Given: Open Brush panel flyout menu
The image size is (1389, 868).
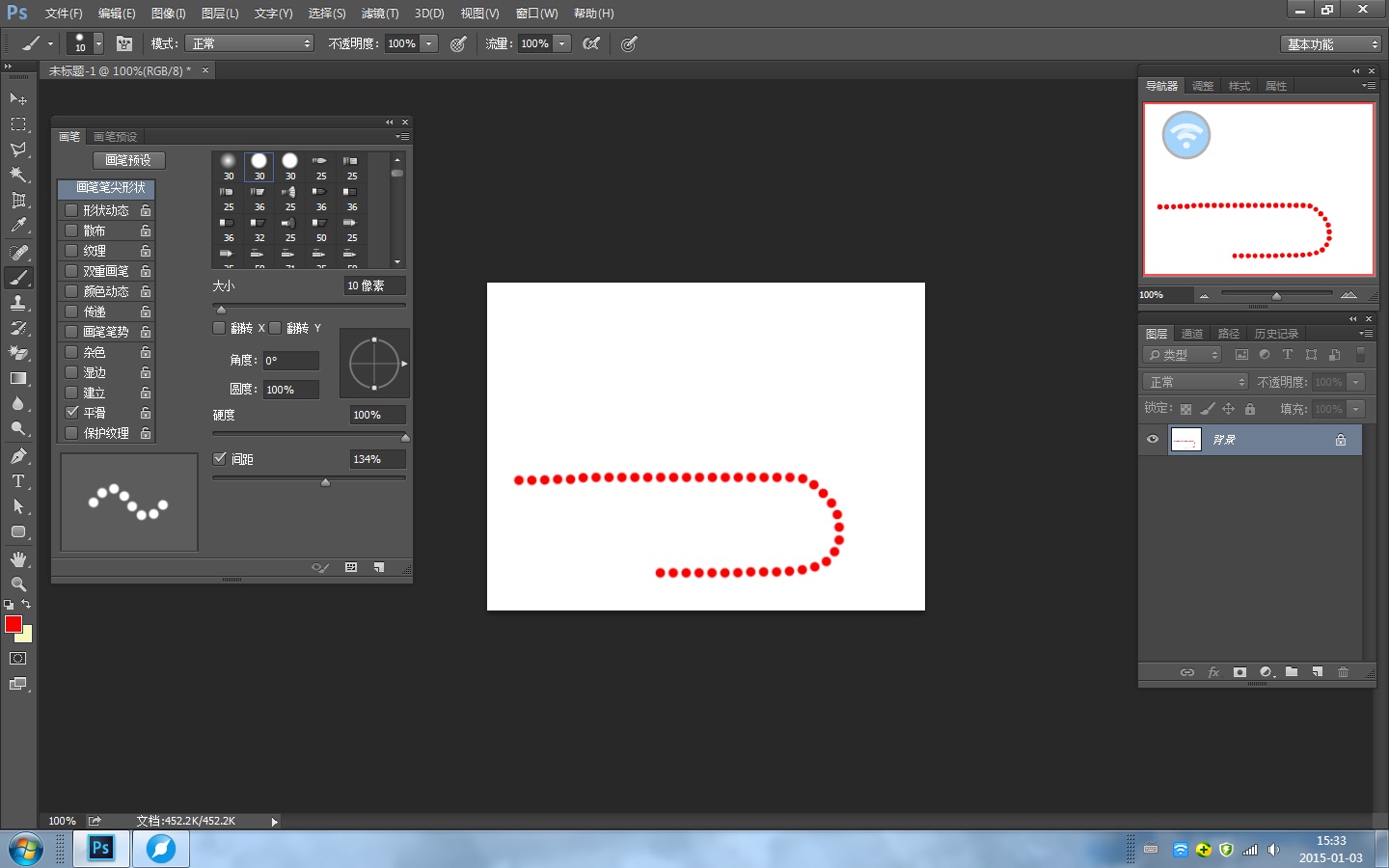Looking at the screenshot, I should pos(403,137).
